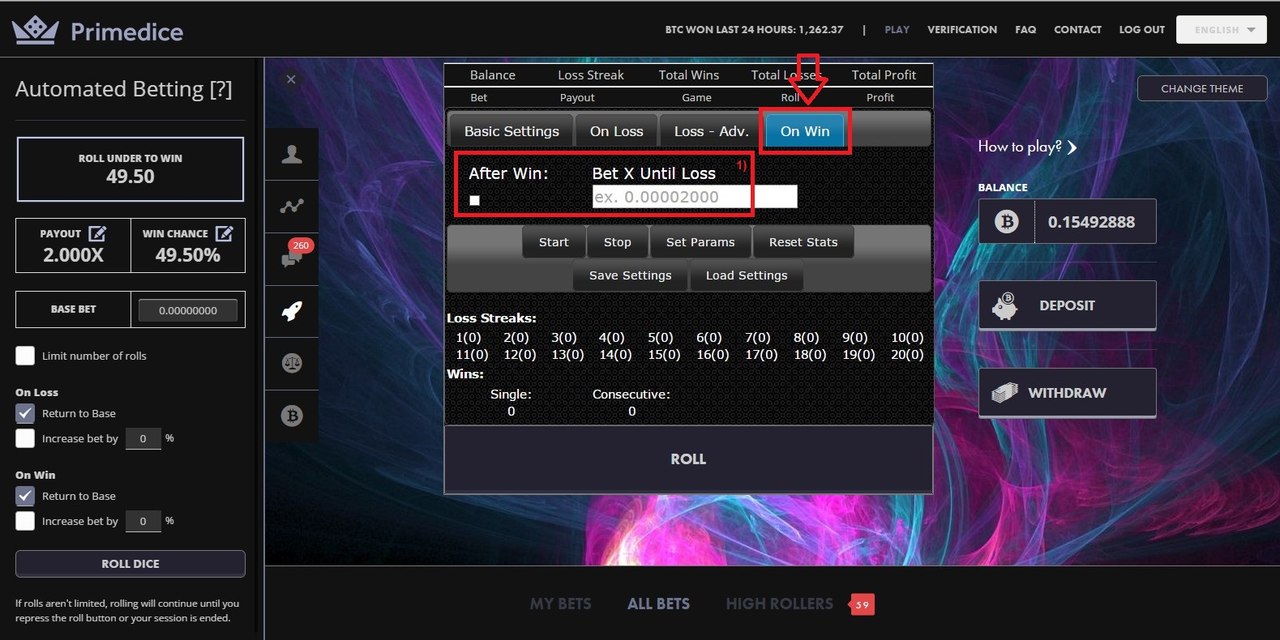Click the WITHDRAW button
Viewport: 1280px width, 640px height.
pos(1067,393)
